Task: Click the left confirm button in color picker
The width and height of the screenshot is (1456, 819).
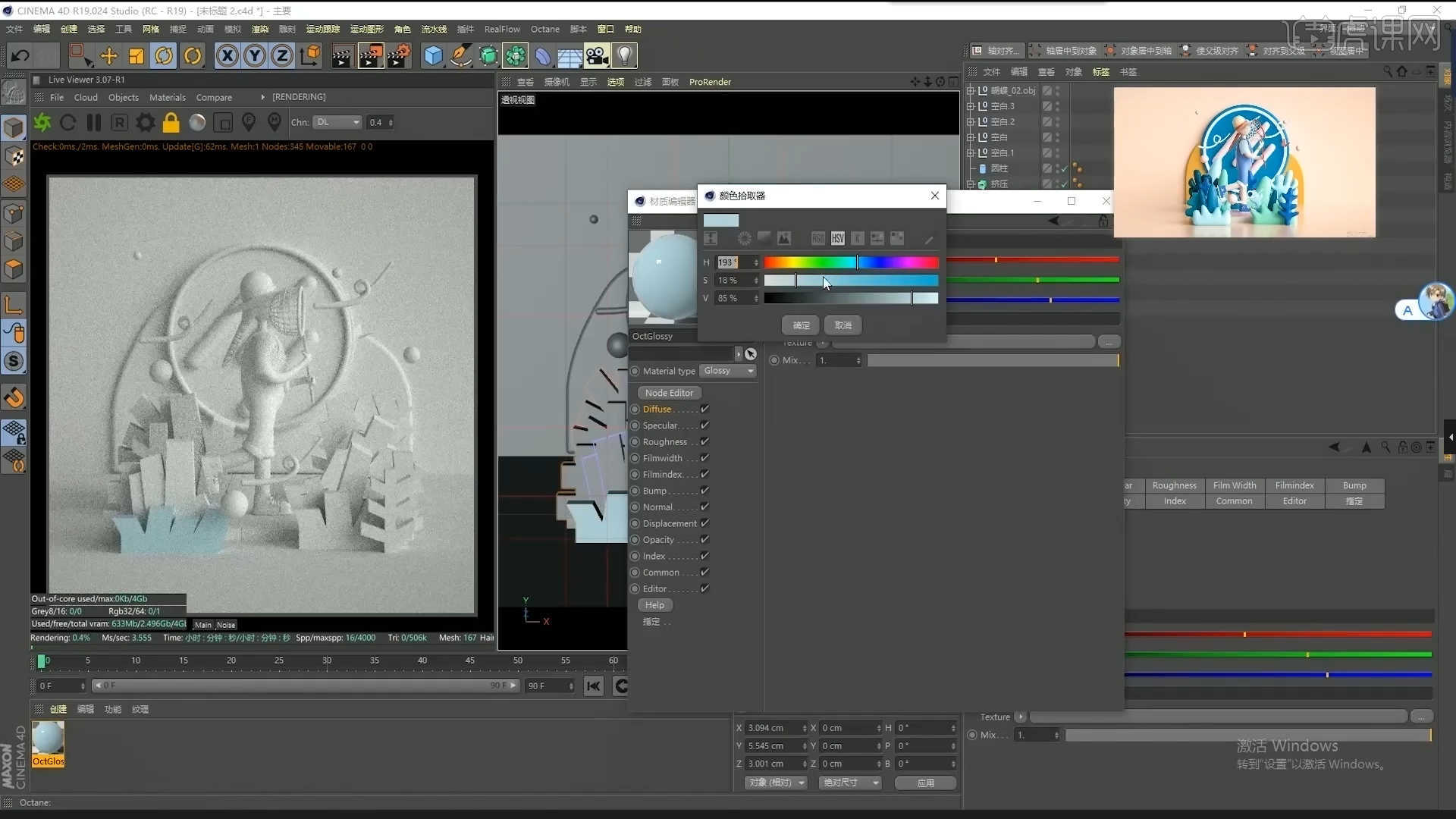Action: (x=801, y=325)
